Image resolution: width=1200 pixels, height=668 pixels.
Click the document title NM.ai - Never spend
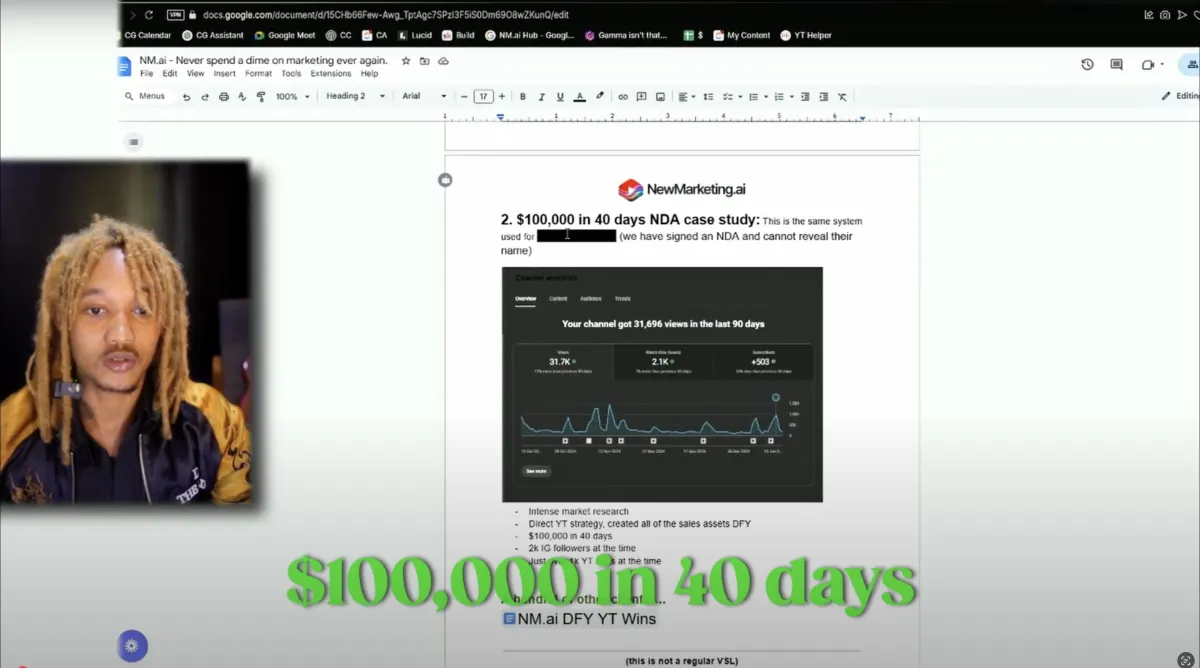click(263, 60)
